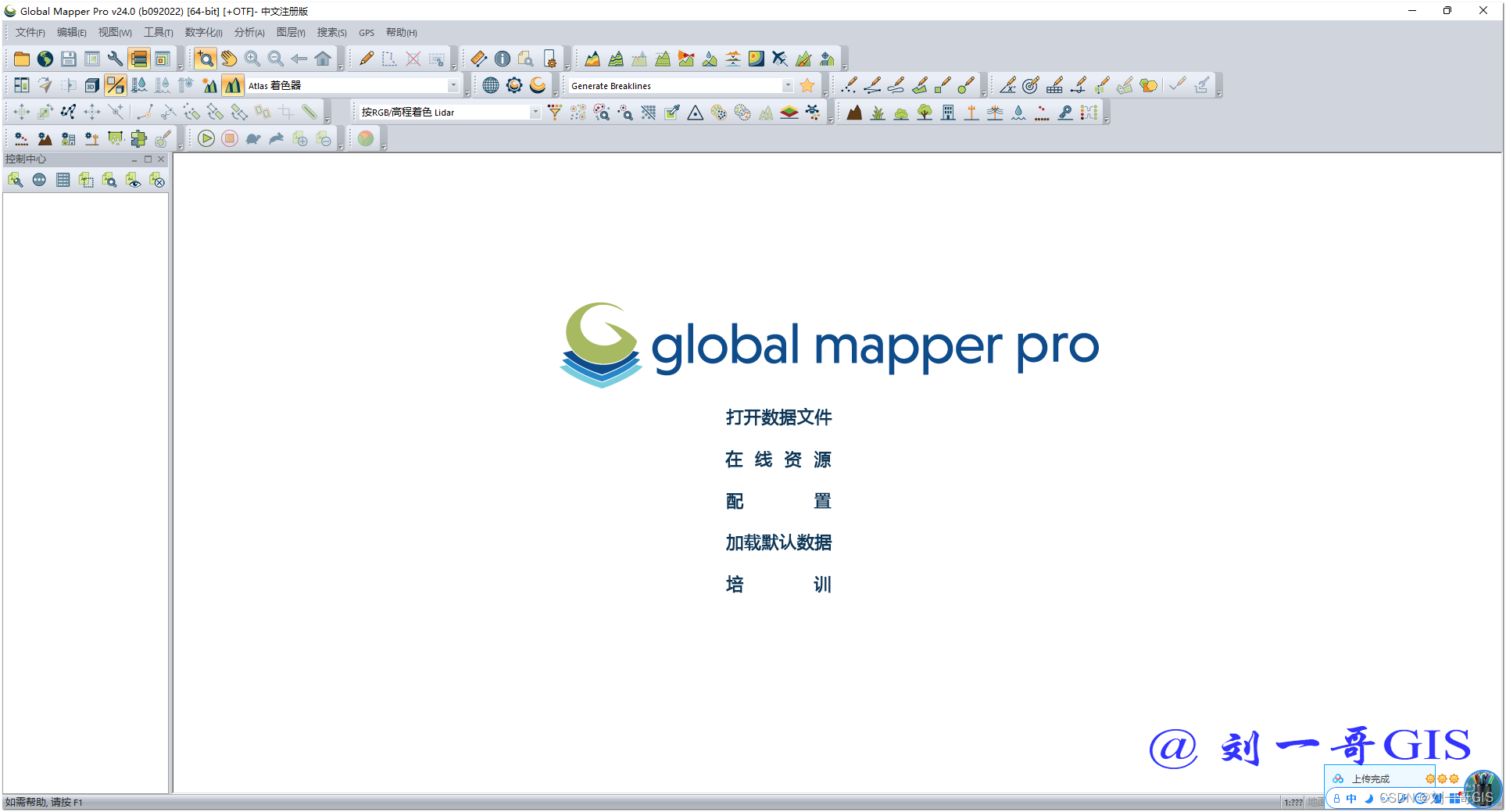This screenshot has height=812, width=1506.
Task: Open configuration with the wrench icon
Action: pyautogui.click(x=116, y=59)
